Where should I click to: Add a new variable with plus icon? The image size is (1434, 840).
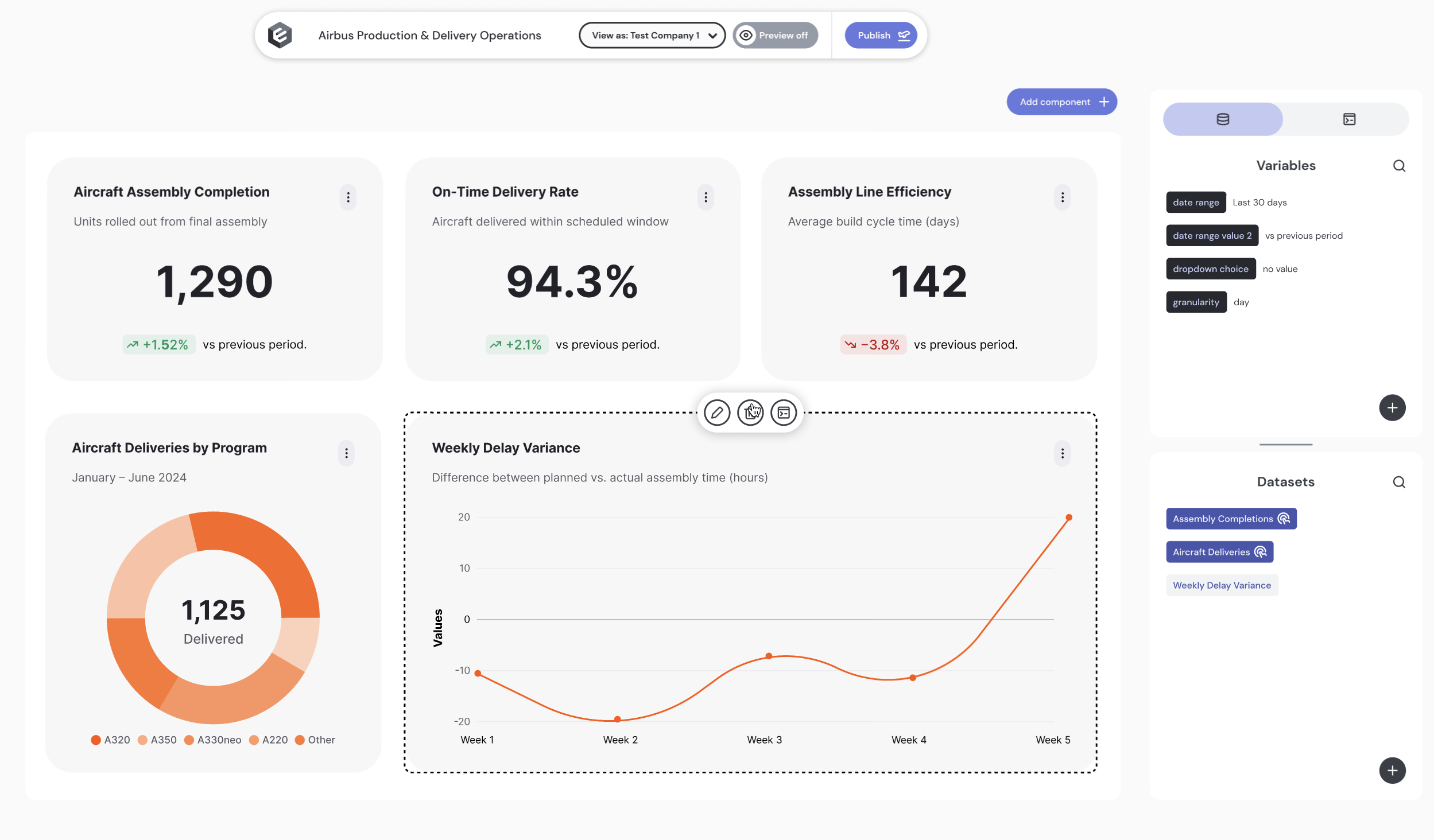click(x=1392, y=408)
